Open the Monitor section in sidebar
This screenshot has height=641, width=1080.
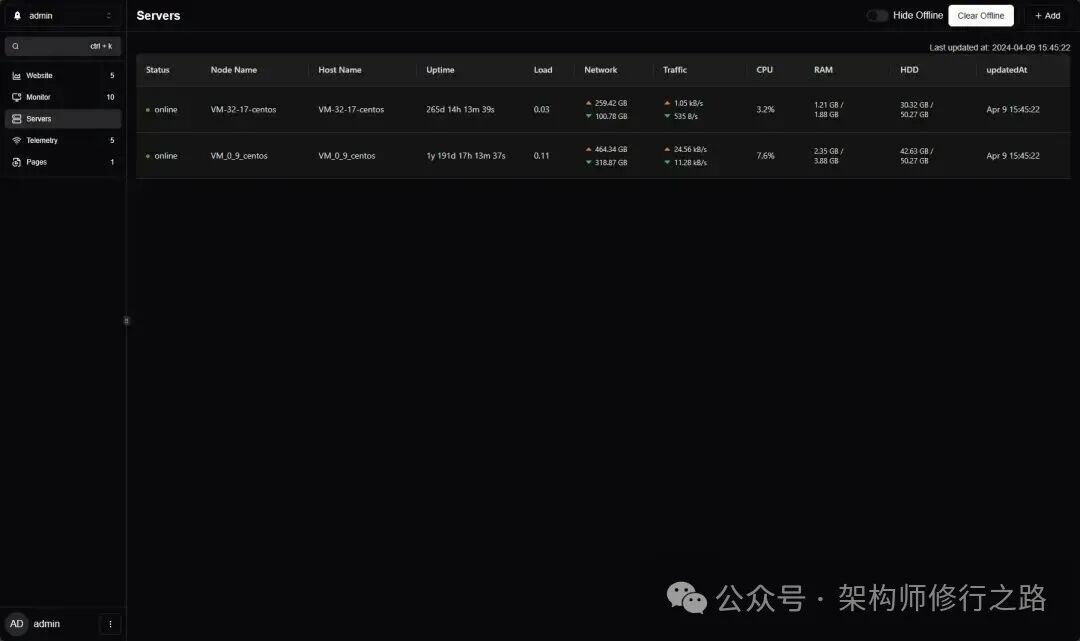click(63, 97)
